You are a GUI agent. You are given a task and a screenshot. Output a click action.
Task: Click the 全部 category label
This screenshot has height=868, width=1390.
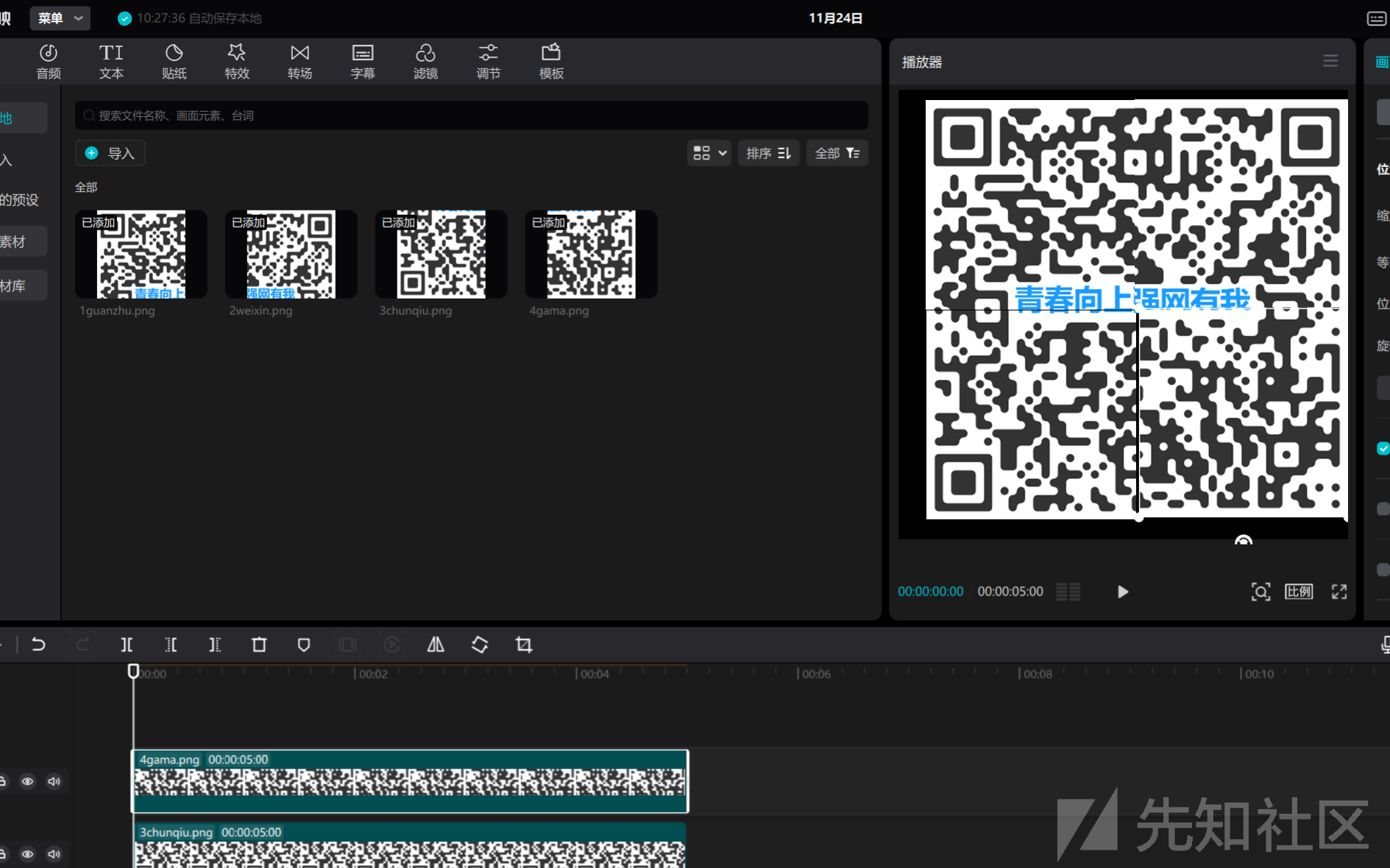(x=86, y=188)
